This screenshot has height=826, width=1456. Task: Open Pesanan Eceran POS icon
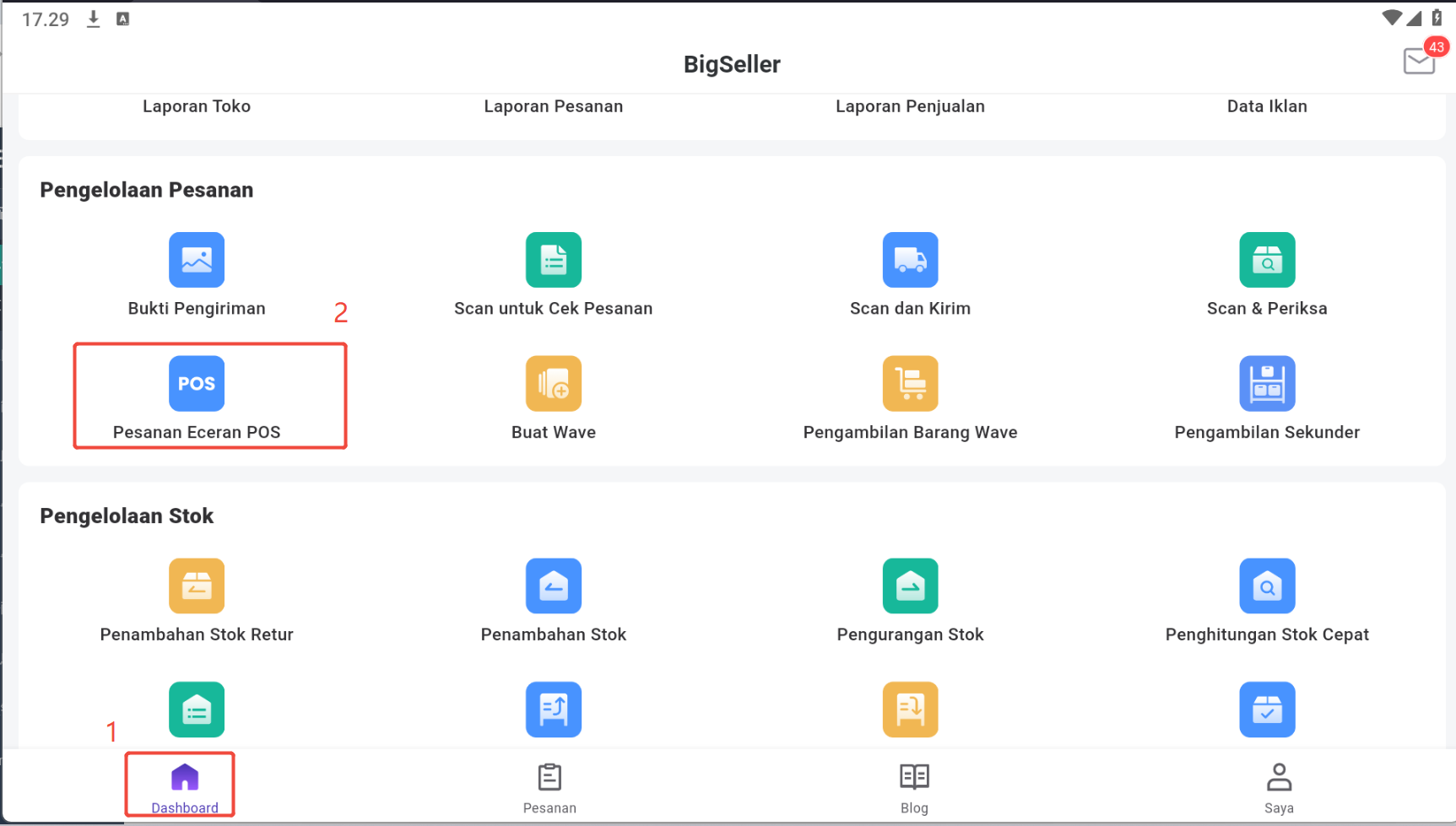pyautogui.click(x=197, y=384)
